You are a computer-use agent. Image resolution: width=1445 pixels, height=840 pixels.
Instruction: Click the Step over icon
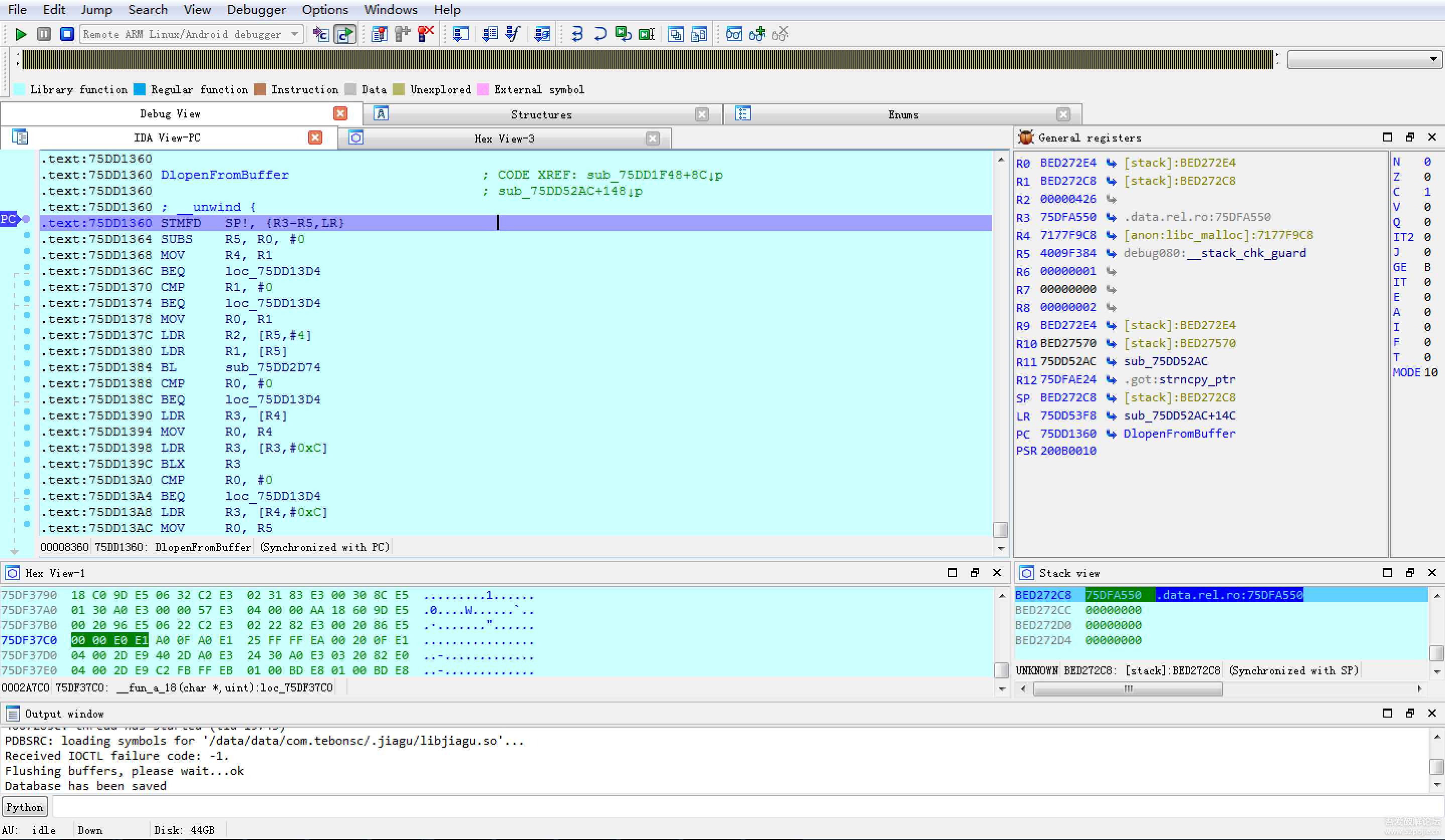point(600,35)
